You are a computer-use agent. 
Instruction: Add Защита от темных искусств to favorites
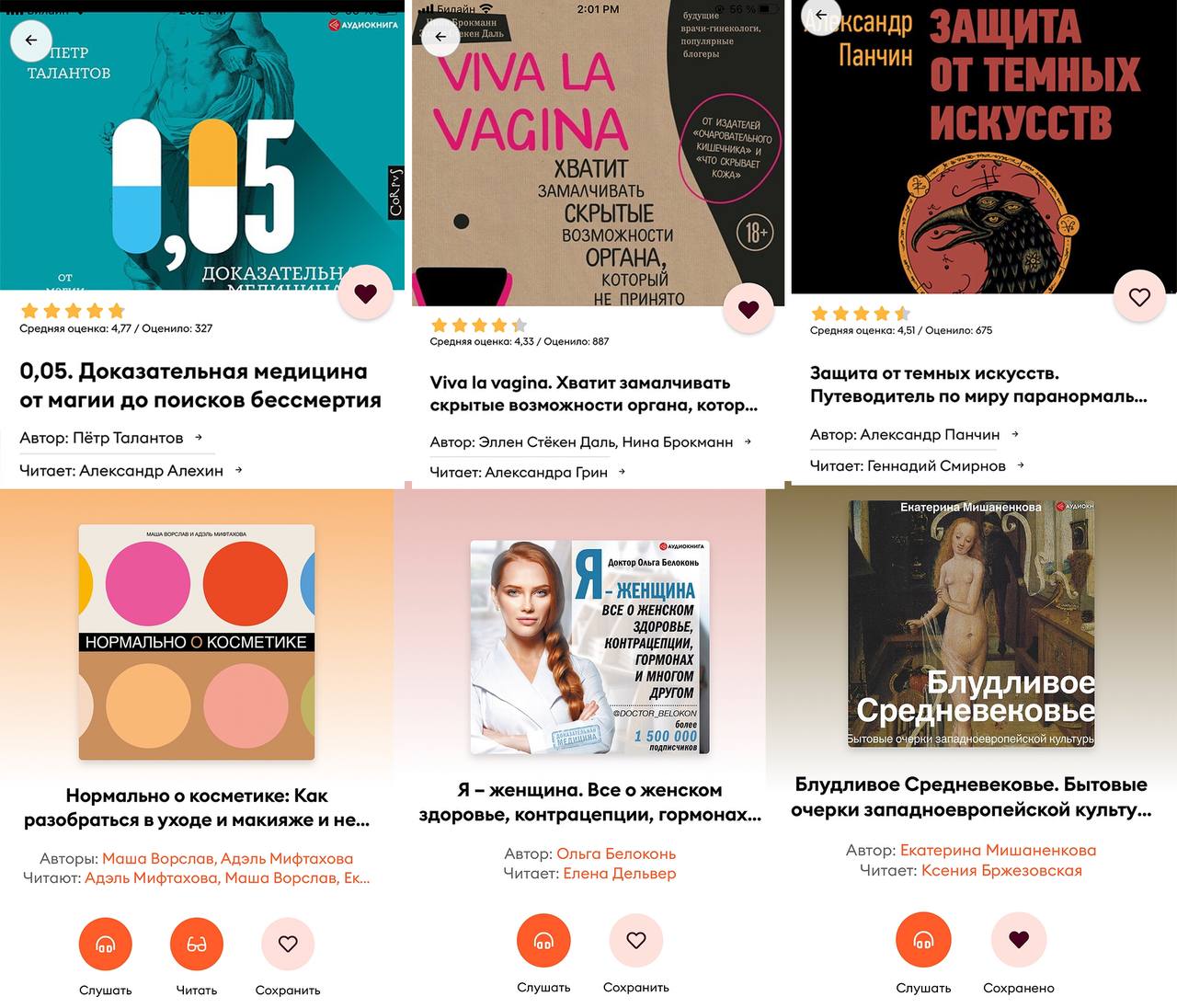pos(1139,297)
